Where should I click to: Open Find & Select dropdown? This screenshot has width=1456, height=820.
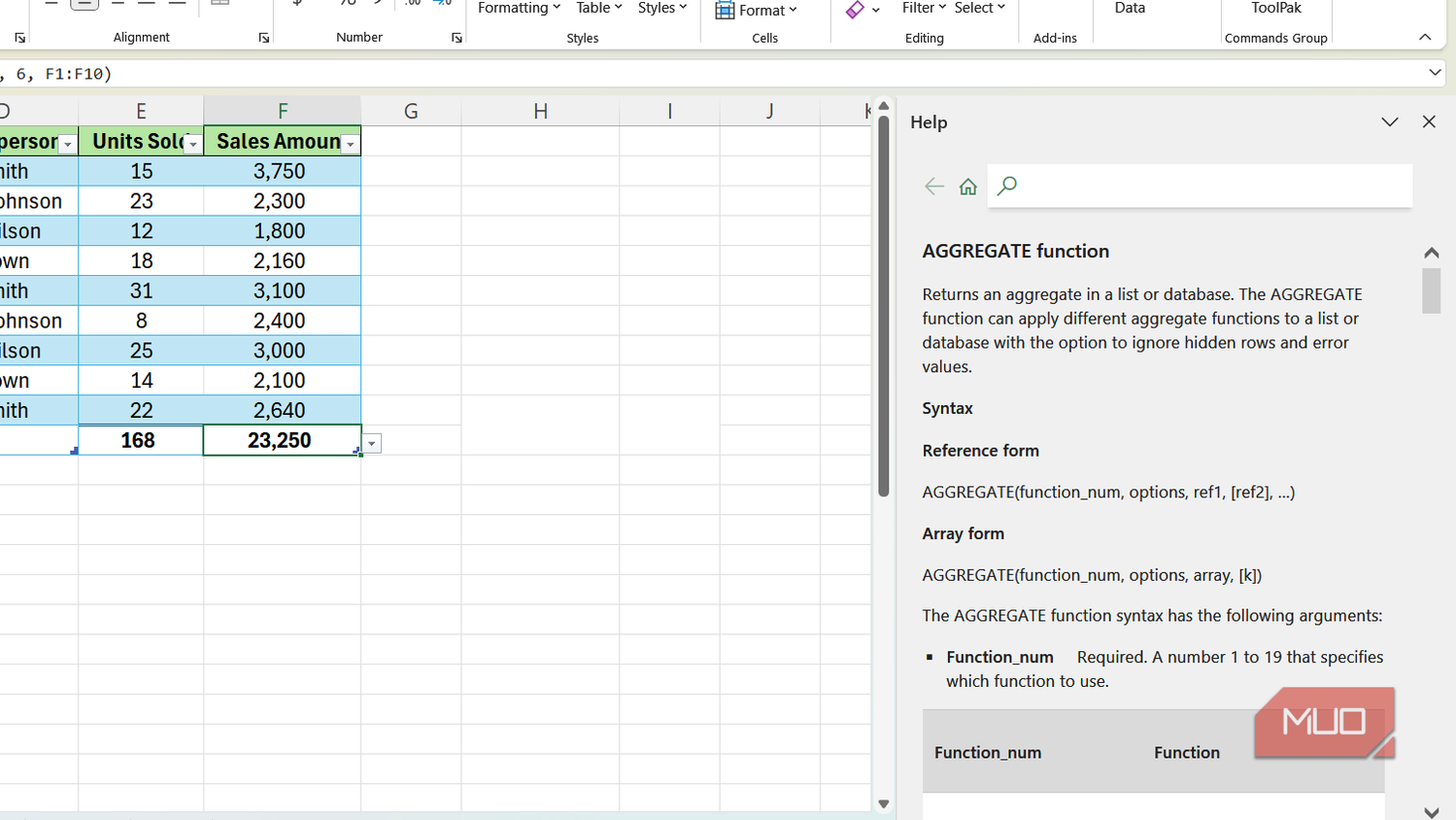click(x=979, y=8)
